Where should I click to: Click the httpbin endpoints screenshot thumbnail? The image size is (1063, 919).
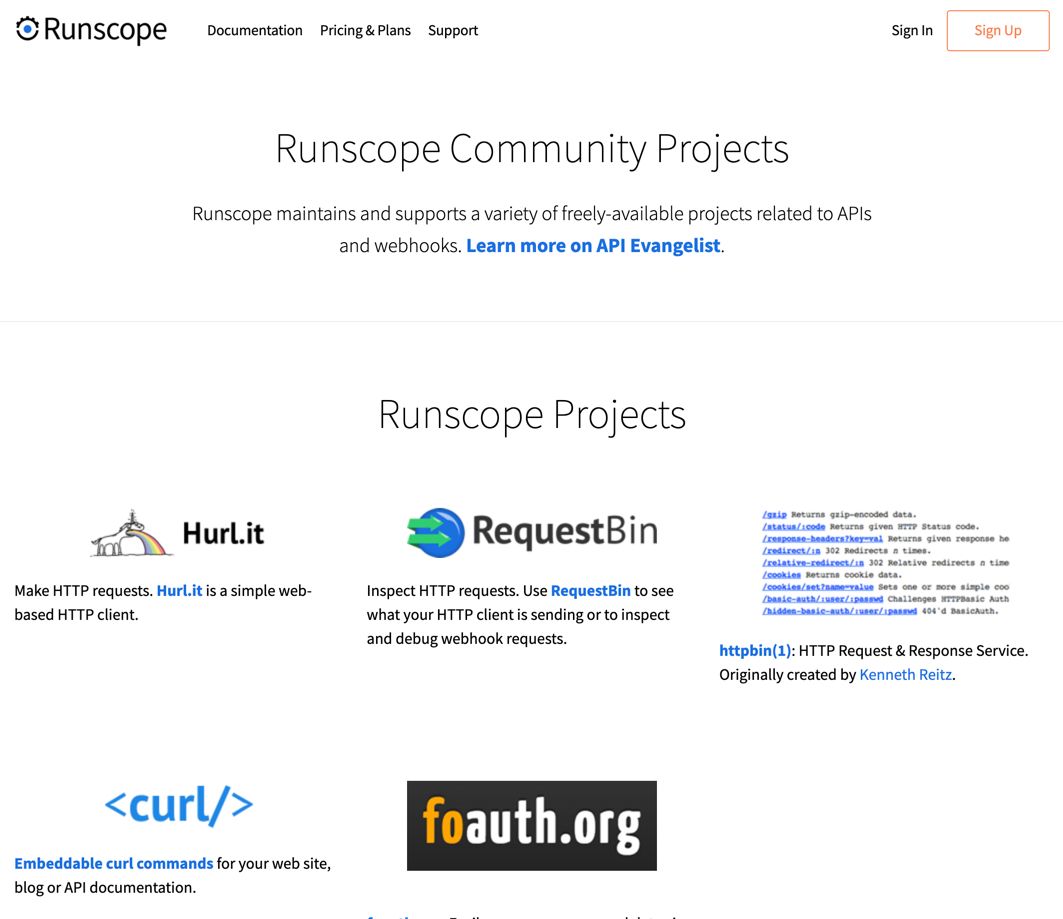click(x=885, y=563)
